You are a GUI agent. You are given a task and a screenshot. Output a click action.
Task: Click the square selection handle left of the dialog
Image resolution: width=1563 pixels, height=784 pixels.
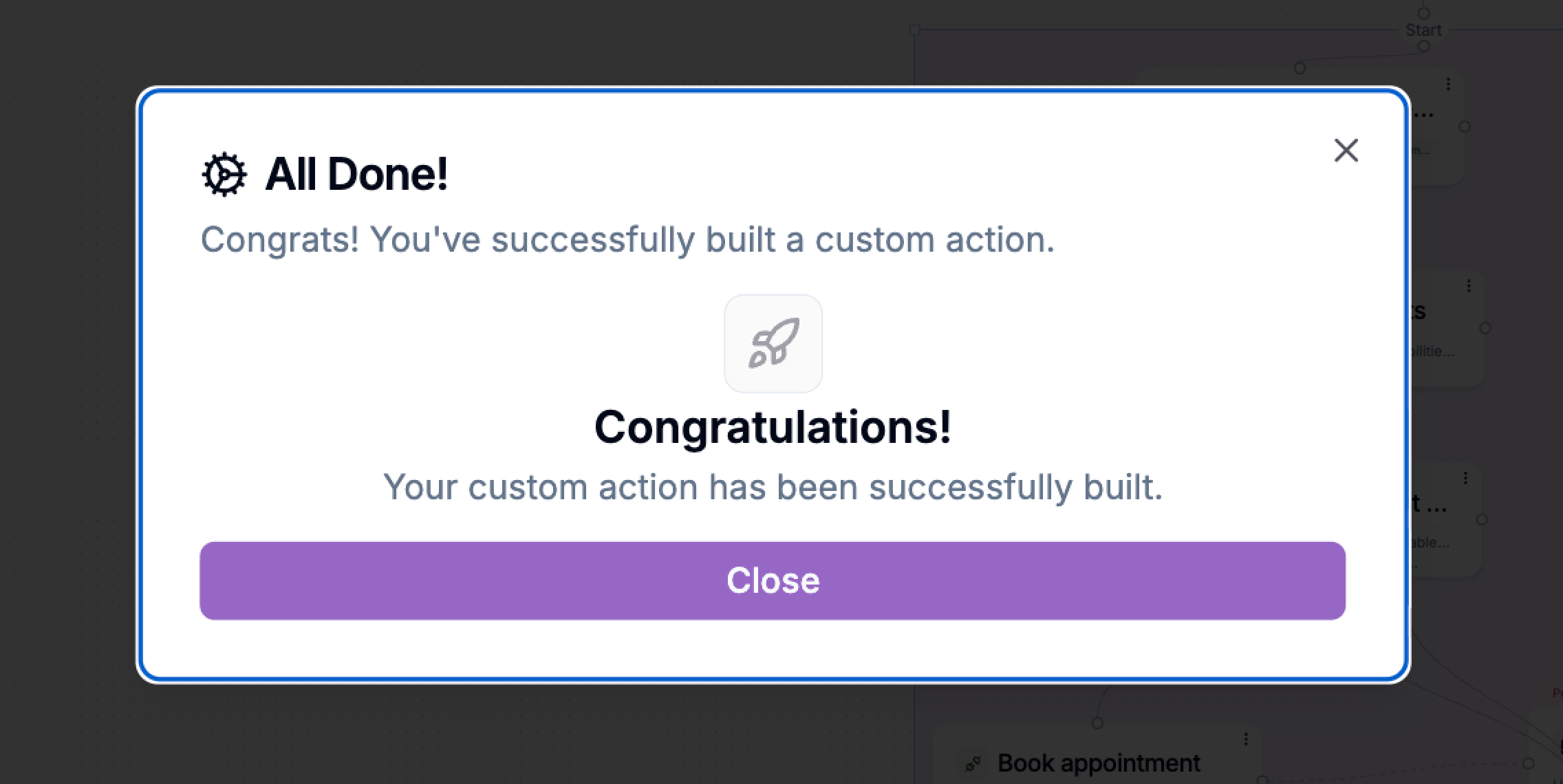pos(915,30)
